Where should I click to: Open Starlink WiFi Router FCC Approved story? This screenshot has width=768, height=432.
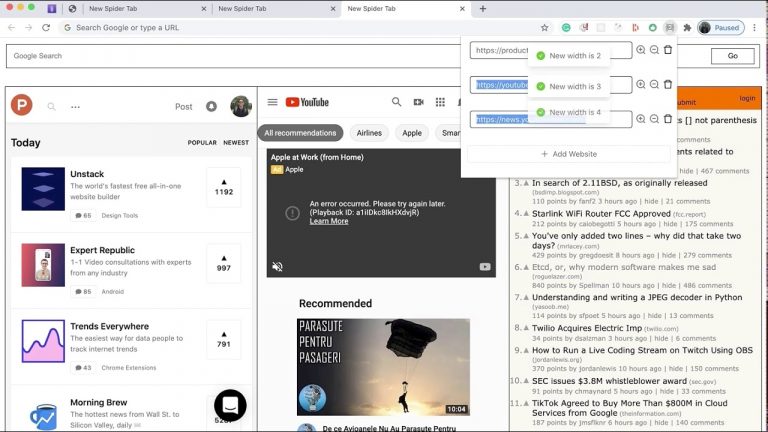(x=601, y=214)
